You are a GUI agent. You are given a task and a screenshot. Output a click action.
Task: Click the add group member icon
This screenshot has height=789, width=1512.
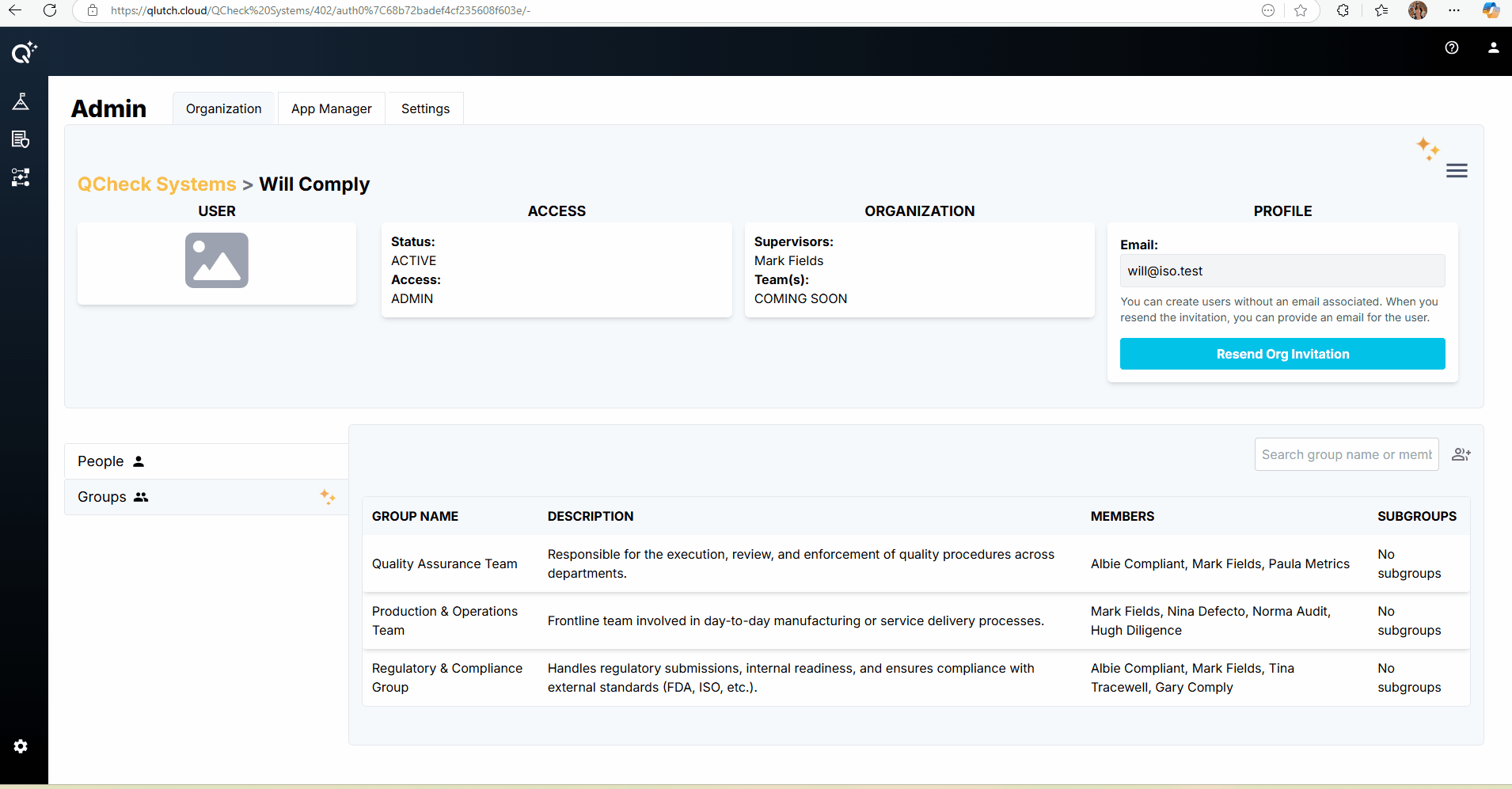[x=1461, y=454]
